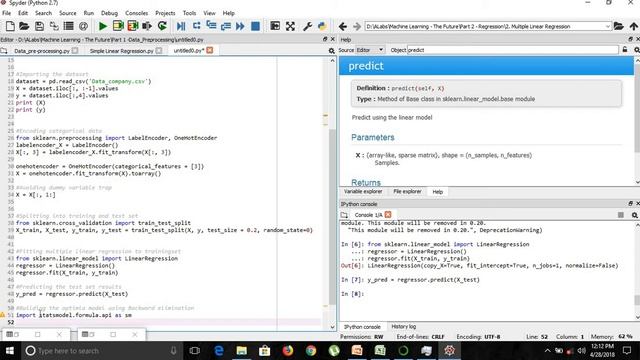This screenshot has height=360, width=640.
Task: Open the Tools menu
Action: tap(189, 13)
